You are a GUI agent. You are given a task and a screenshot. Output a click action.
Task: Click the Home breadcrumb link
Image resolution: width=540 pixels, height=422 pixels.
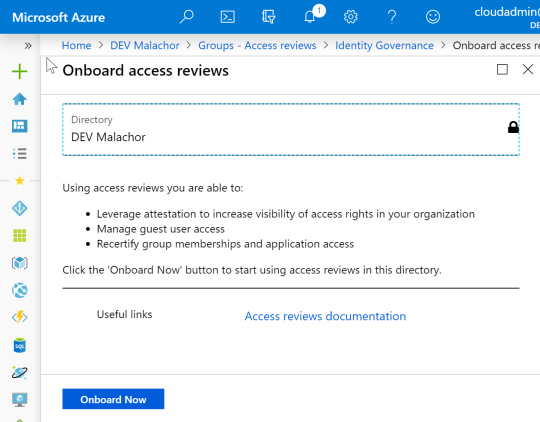[76, 45]
